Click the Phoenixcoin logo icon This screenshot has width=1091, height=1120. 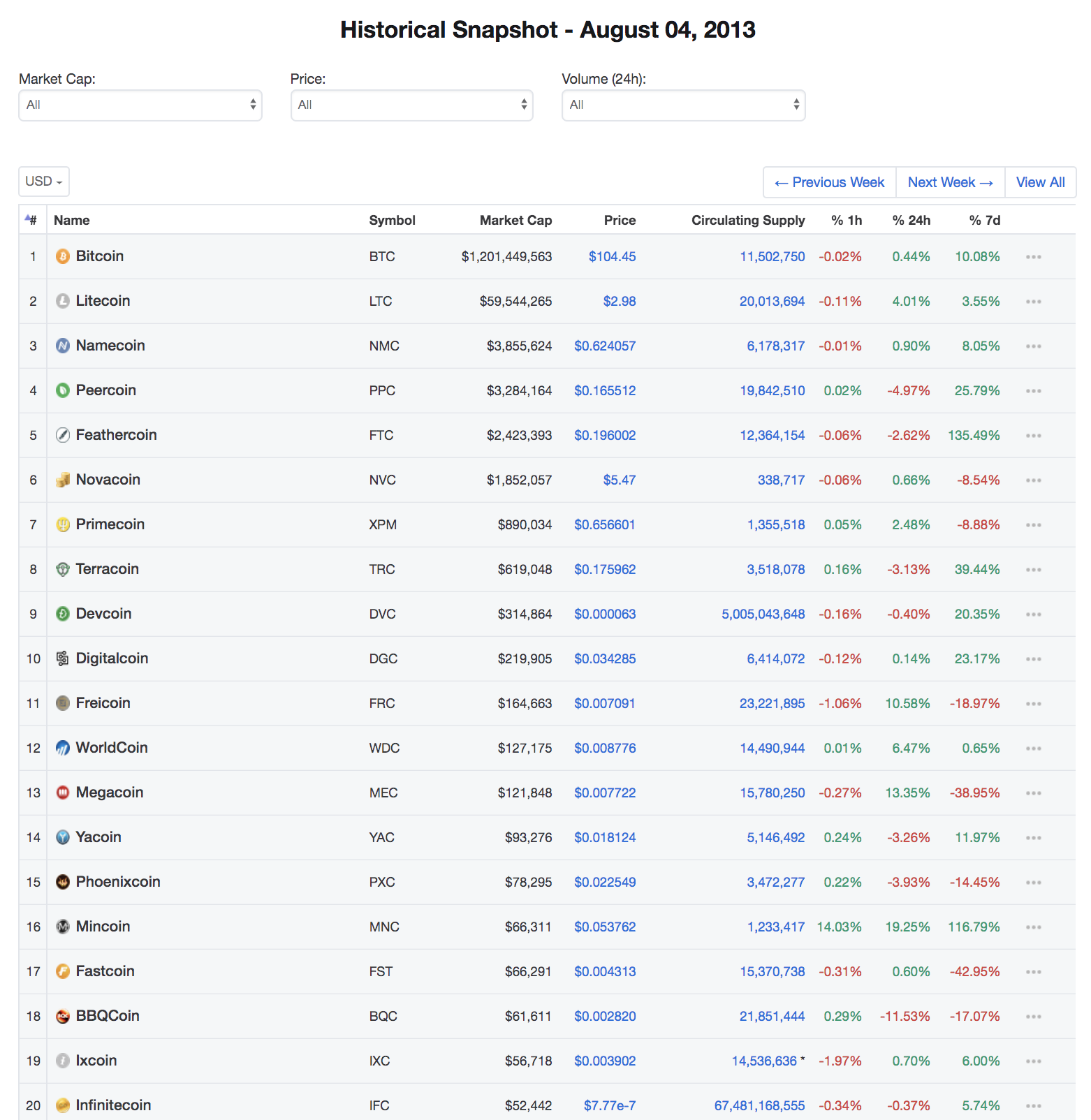click(x=63, y=882)
